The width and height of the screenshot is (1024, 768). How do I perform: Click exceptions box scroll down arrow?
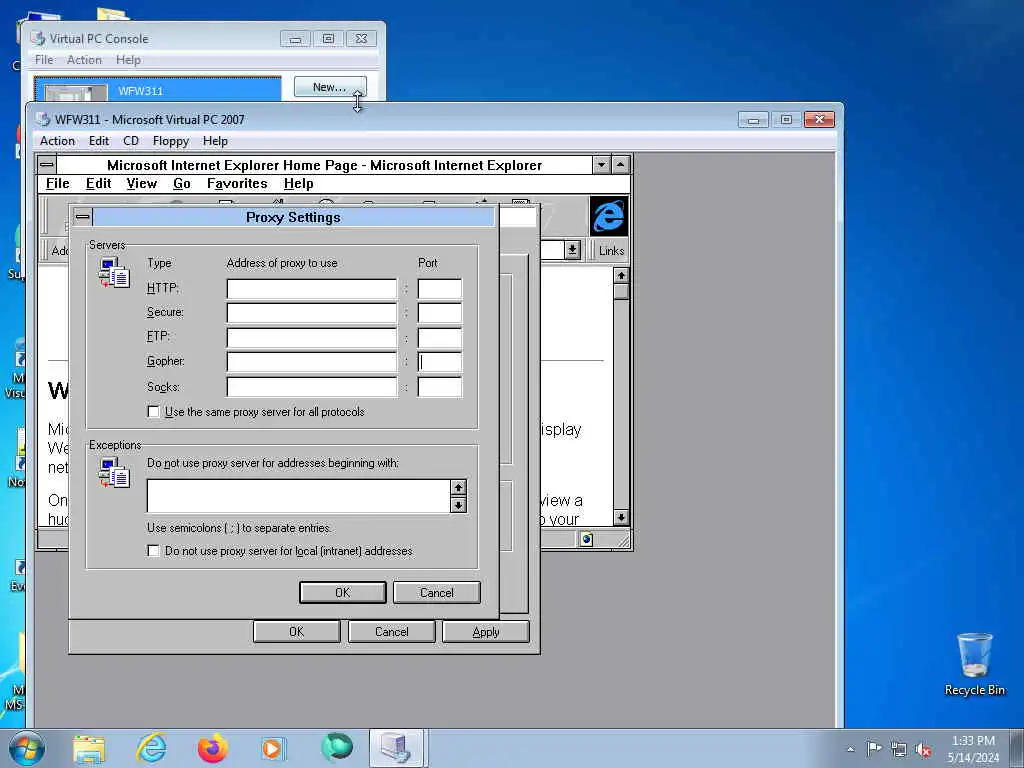tap(458, 505)
